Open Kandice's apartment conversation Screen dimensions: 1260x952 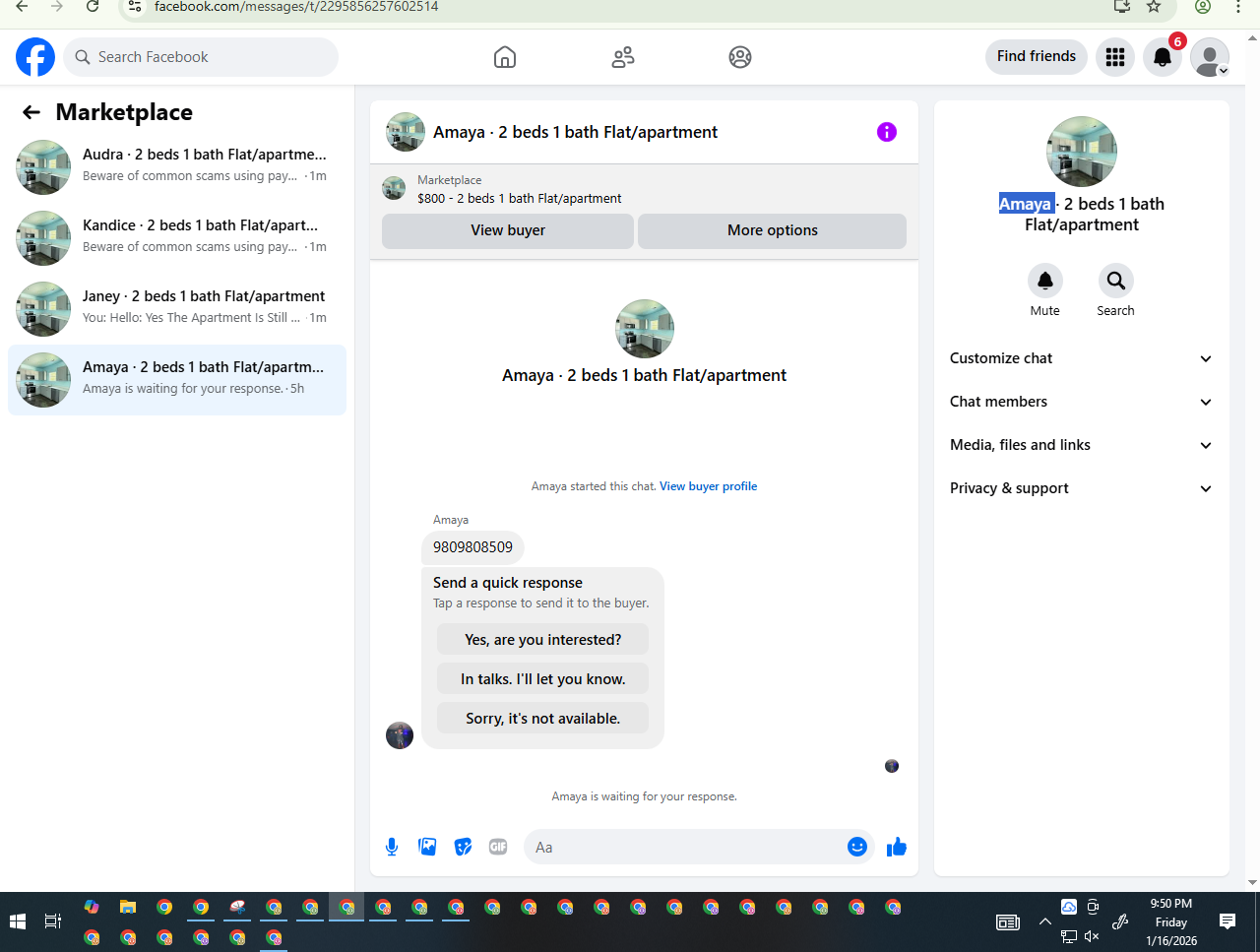tap(177, 237)
